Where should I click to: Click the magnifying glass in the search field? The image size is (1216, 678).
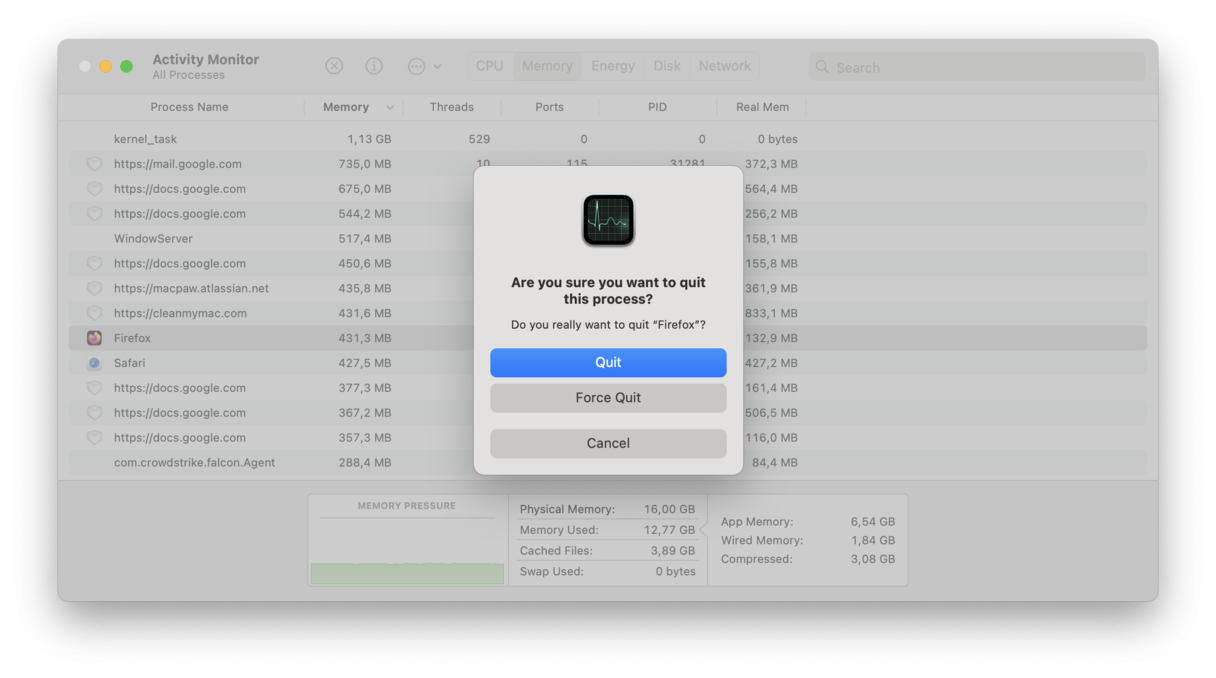(x=822, y=66)
